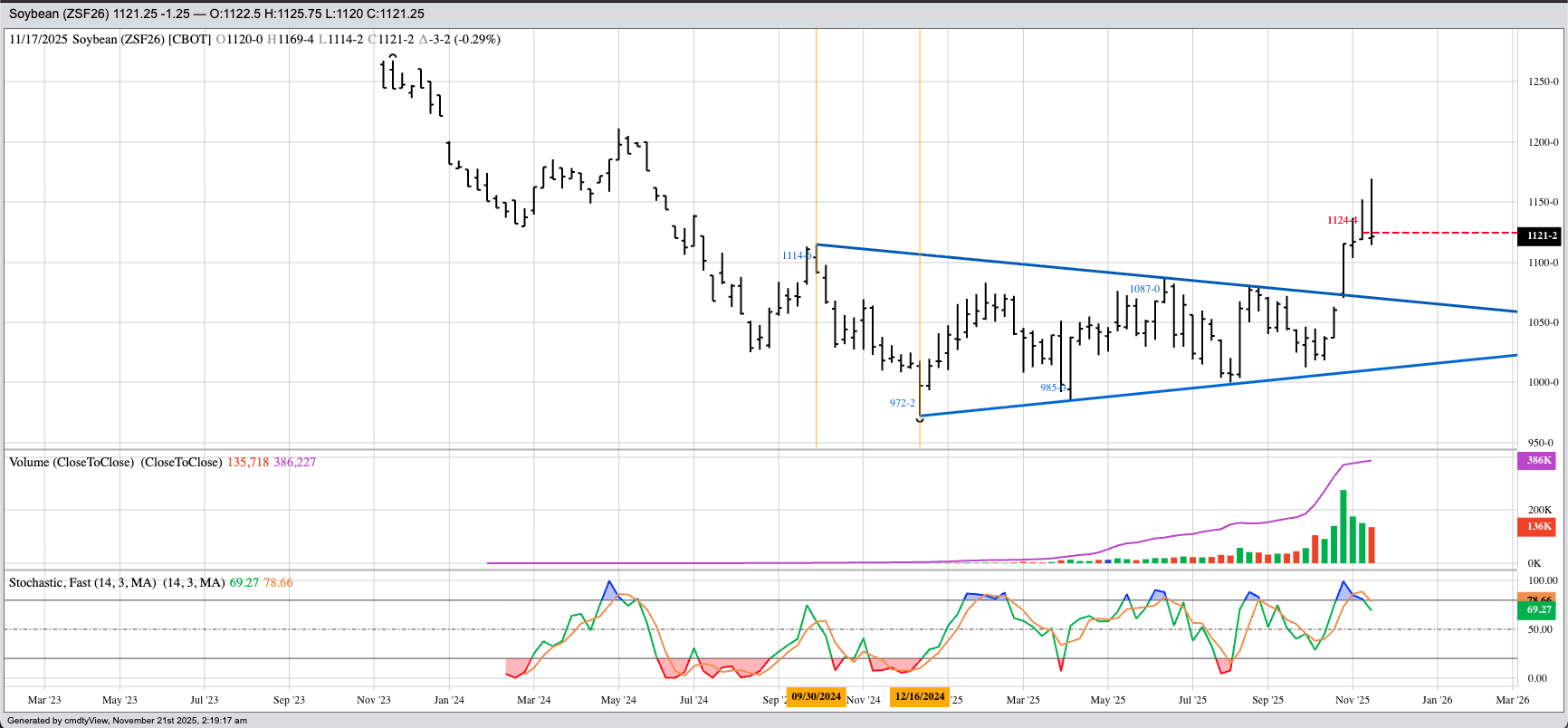
Task: Click the 985-0 price annotation
Action: tap(1052, 388)
